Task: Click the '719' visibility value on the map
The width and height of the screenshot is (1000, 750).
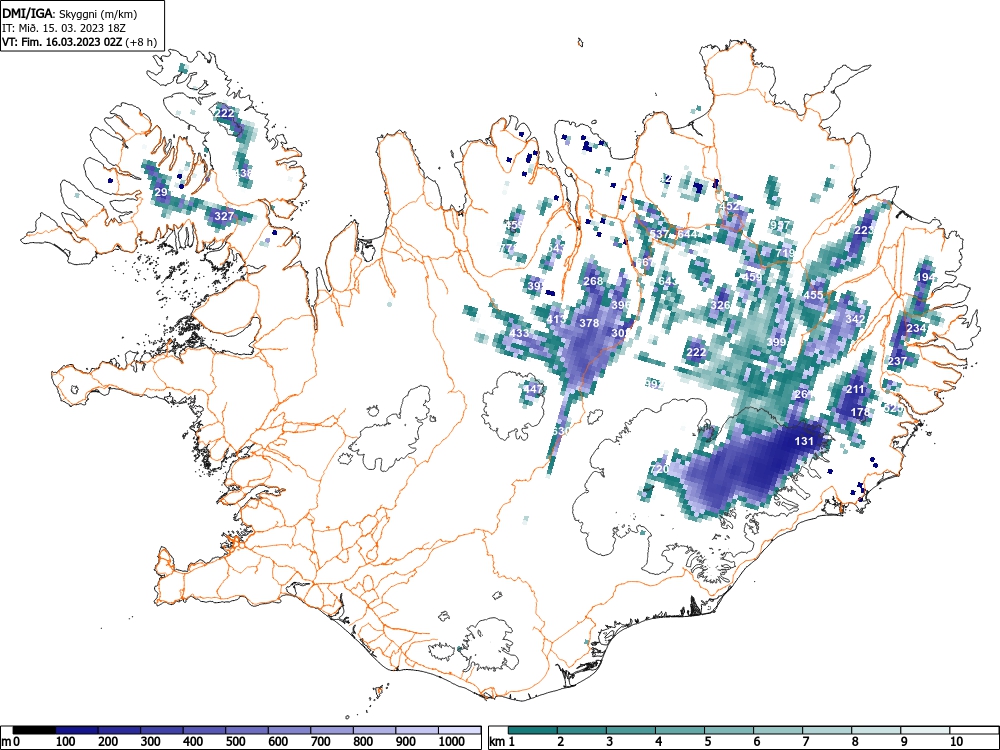Action: (x=786, y=253)
